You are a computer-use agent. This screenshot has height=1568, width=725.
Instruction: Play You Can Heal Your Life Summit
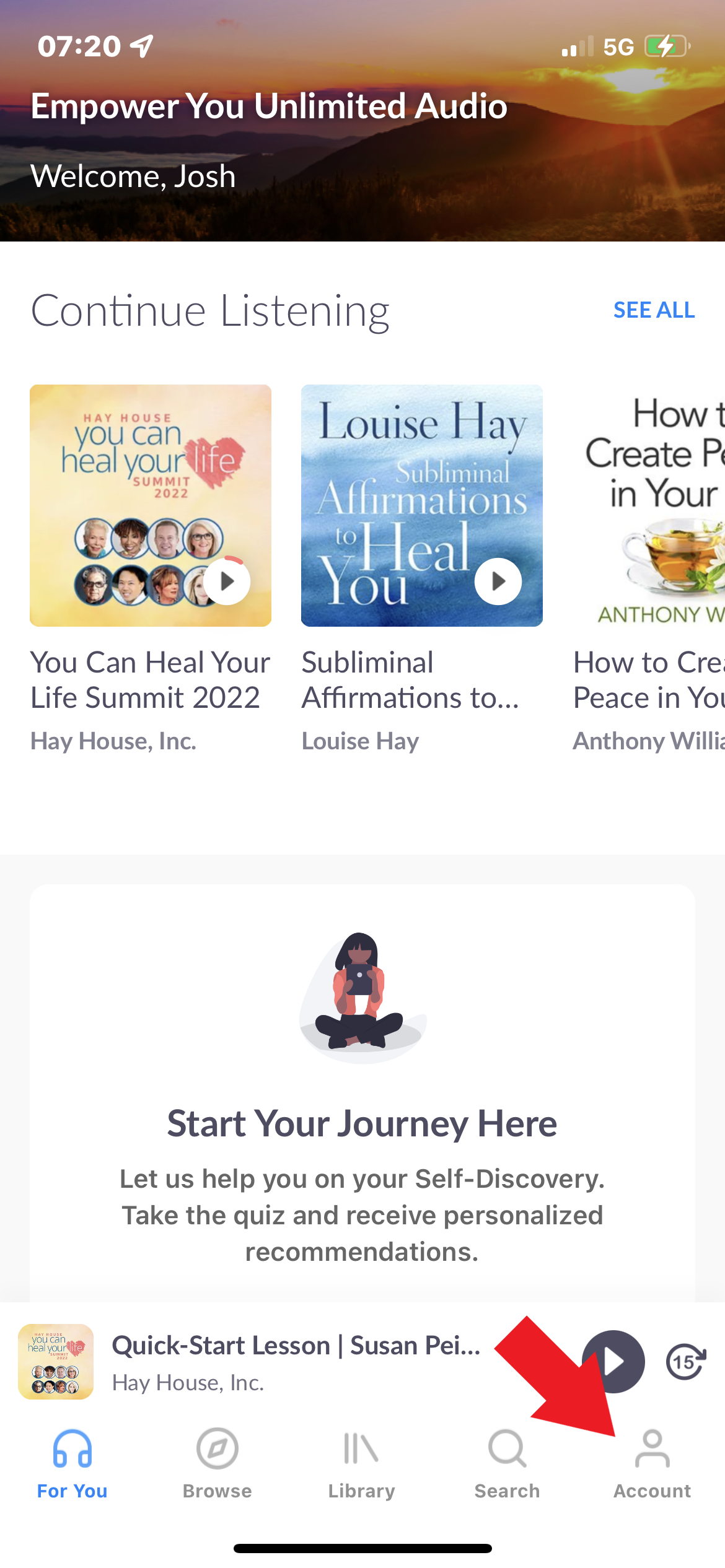(227, 581)
